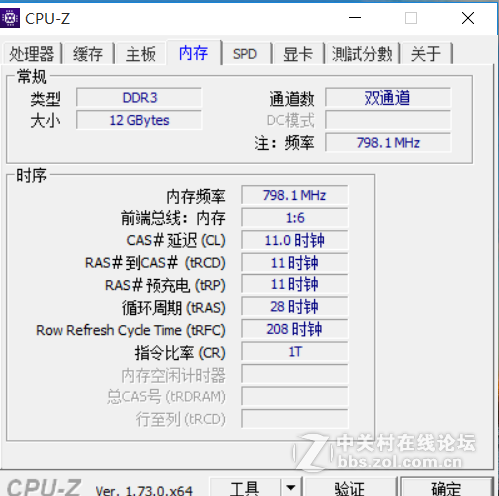Switch to the 缓存 tab
The image size is (499, 496).
pos(88,54)
